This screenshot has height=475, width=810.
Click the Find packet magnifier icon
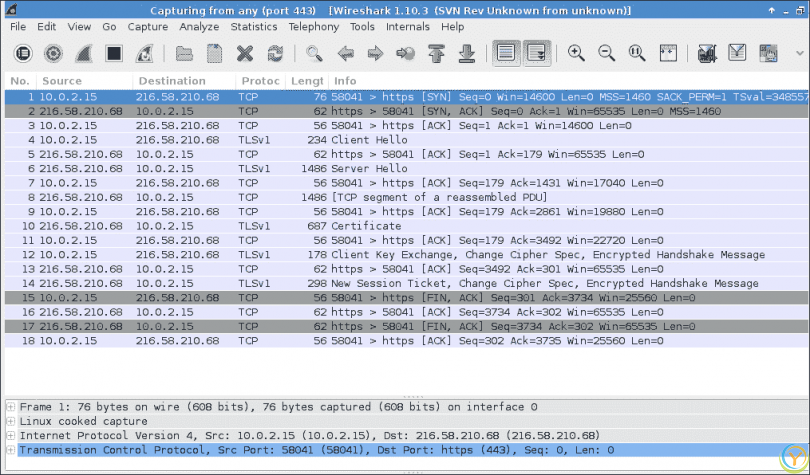(x=315, y=53)
